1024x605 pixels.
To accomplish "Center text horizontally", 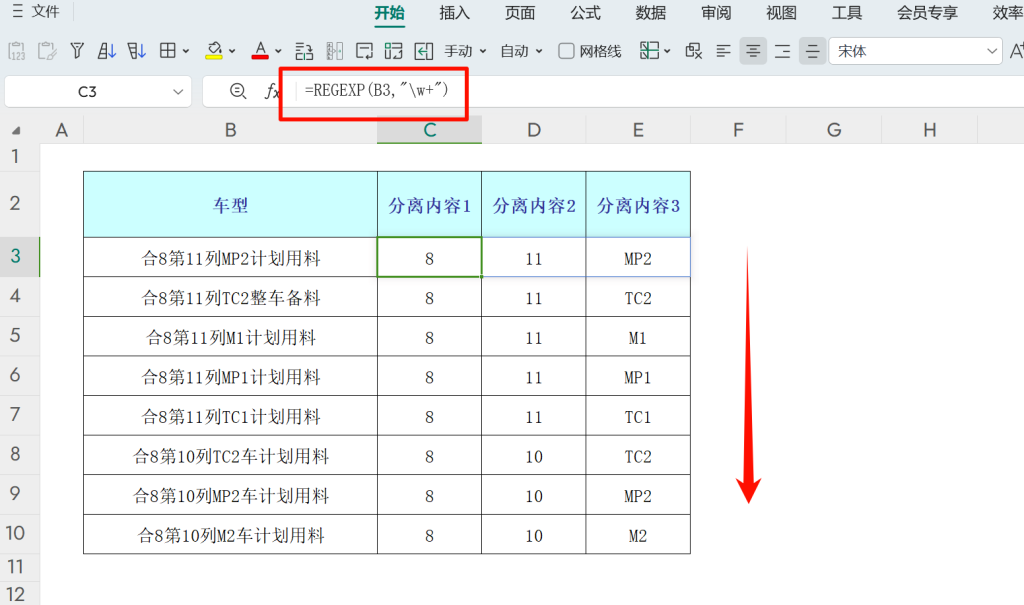I will point(753,51).
